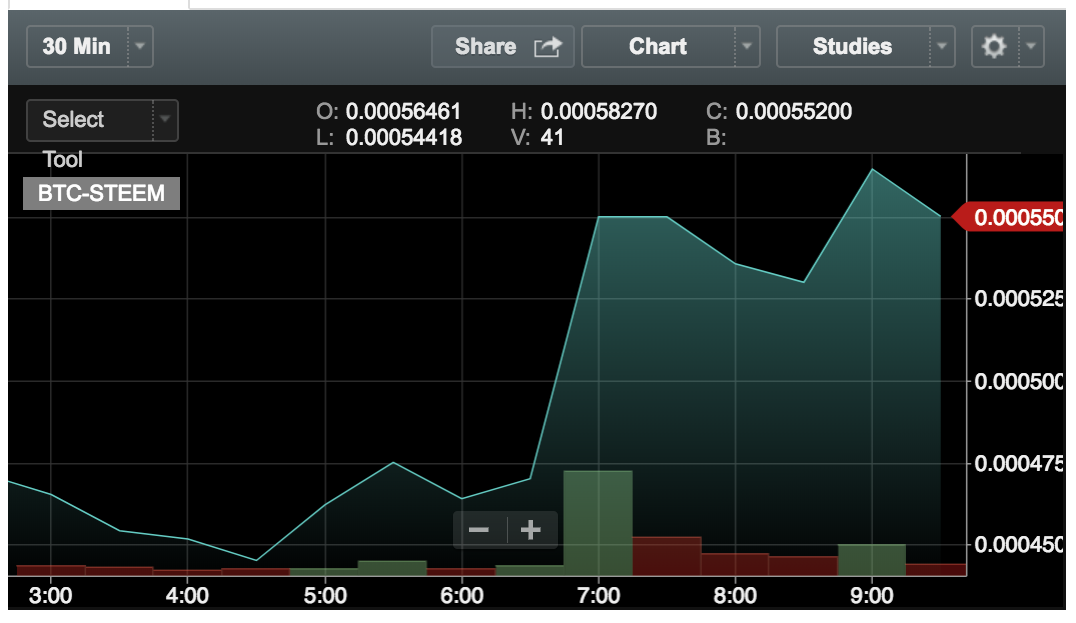The image size is (1076, 623).
Task: Click the tall green volume bar at 7:00
Action: pos(598,523)
